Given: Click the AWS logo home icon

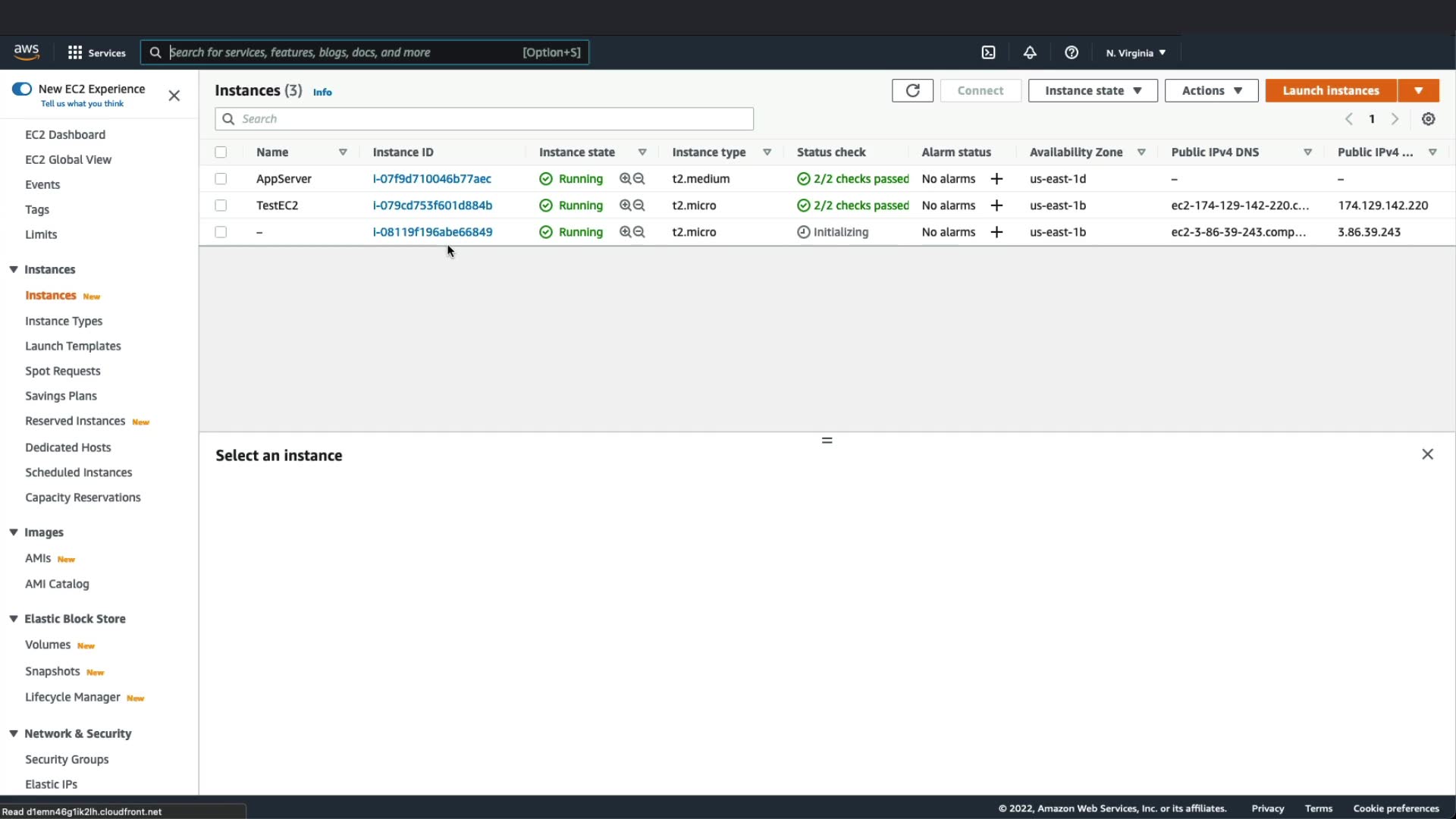Looking at the screenshot, I should click(27, 52).
